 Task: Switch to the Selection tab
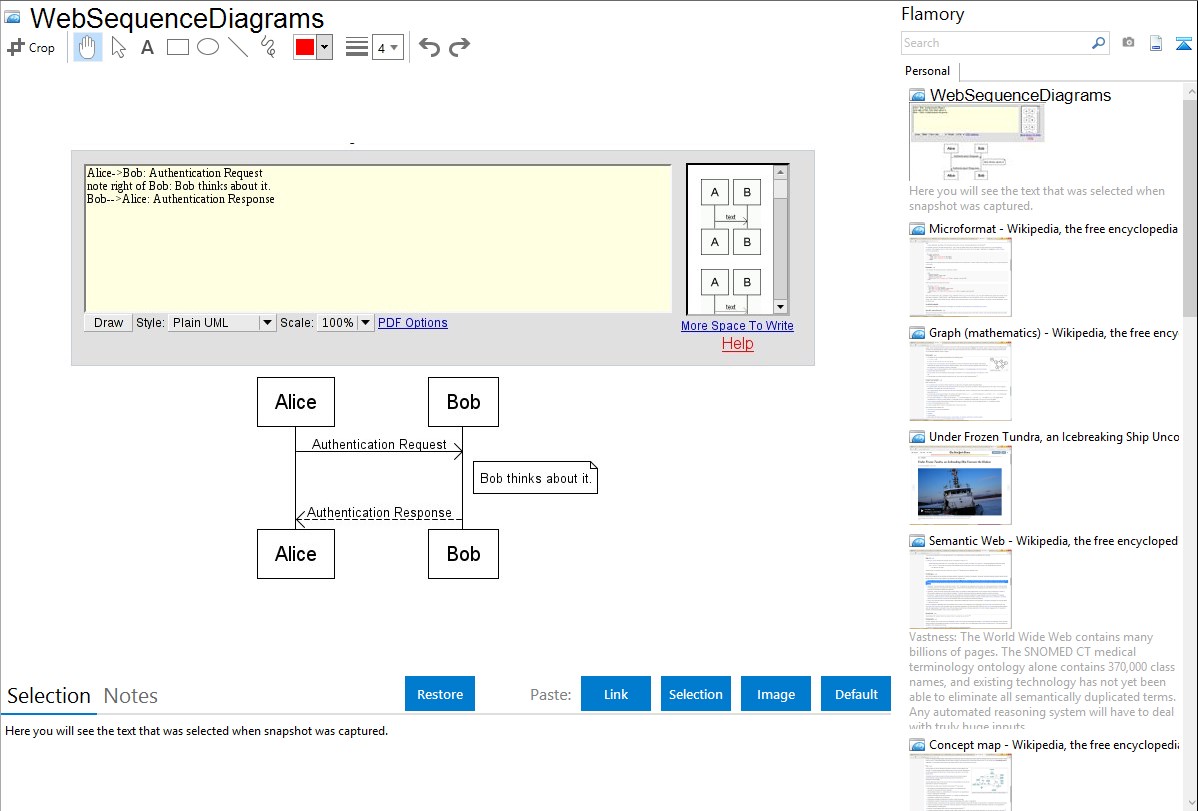49,696
